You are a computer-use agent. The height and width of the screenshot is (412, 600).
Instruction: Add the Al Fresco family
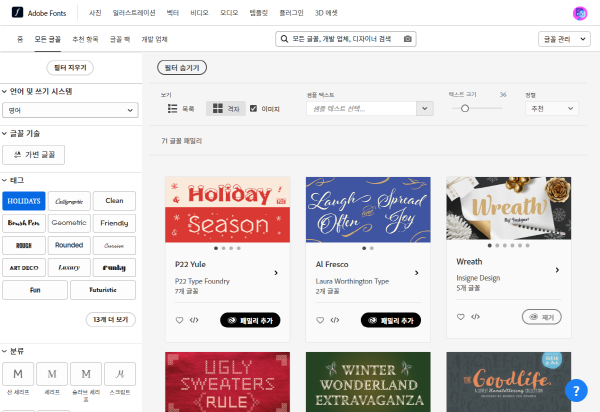[x=391, y=320]
